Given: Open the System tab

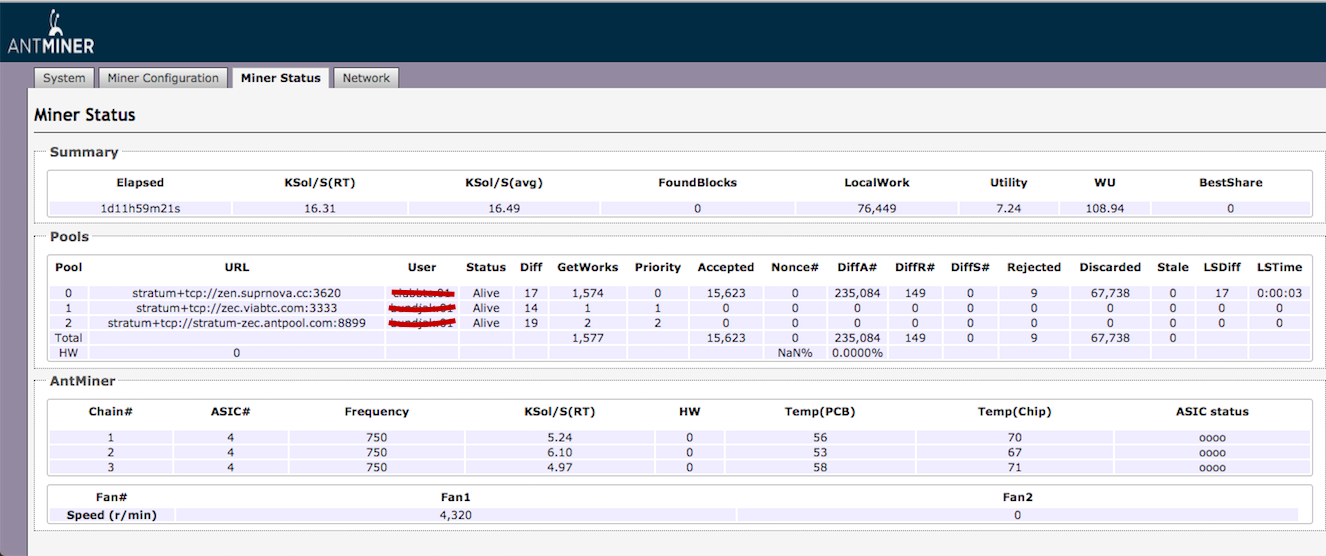Looking at the screenshot, I should [64, 78].
